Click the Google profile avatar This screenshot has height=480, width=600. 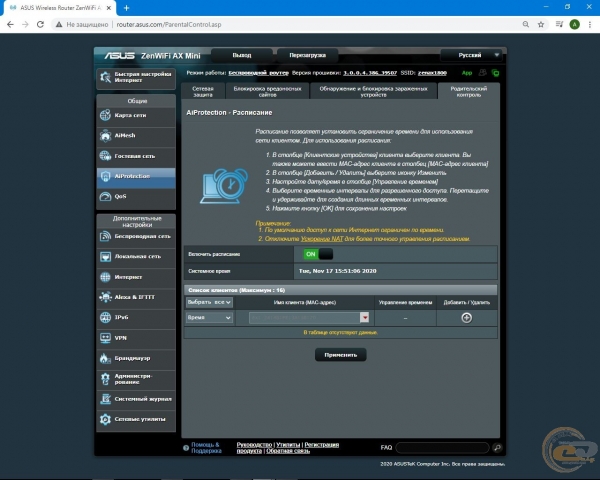[574, 24]
